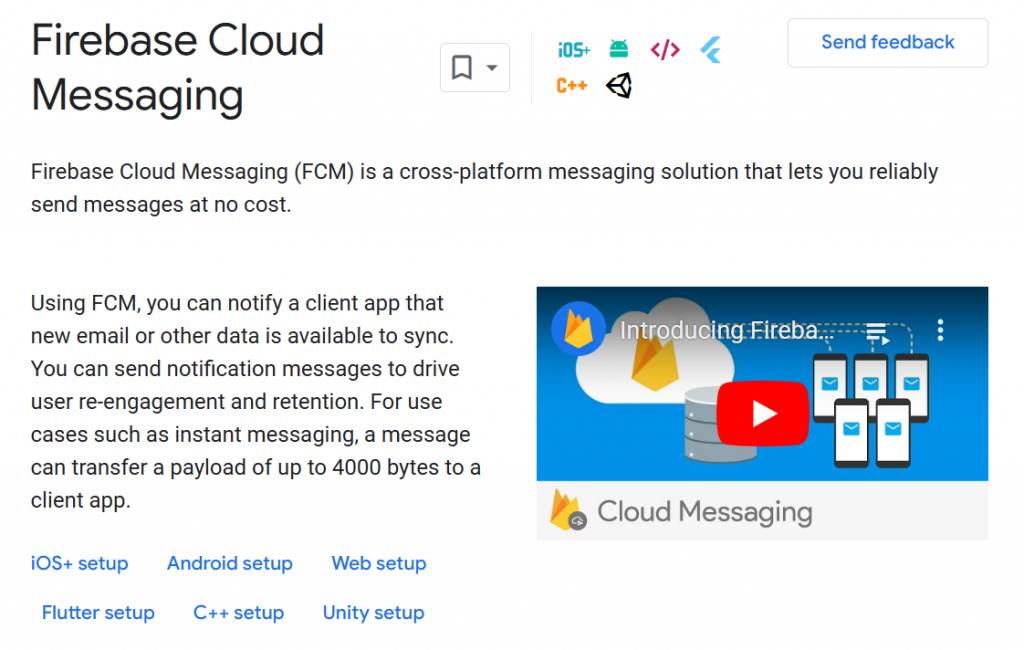
Task: Click the Send feedback button
Action: click(x=887, y=42)
